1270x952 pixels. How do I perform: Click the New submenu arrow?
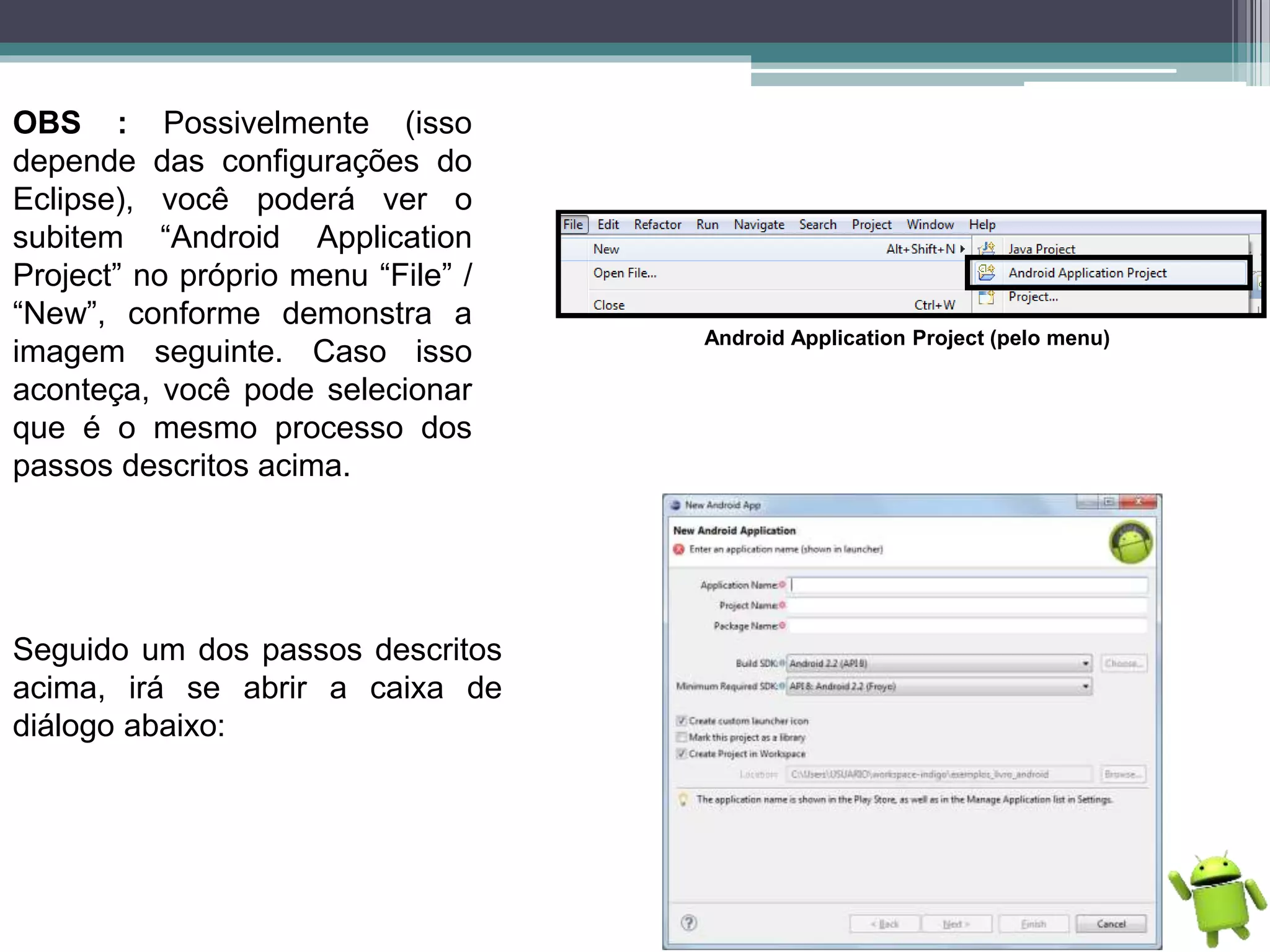tap(962, 249)
